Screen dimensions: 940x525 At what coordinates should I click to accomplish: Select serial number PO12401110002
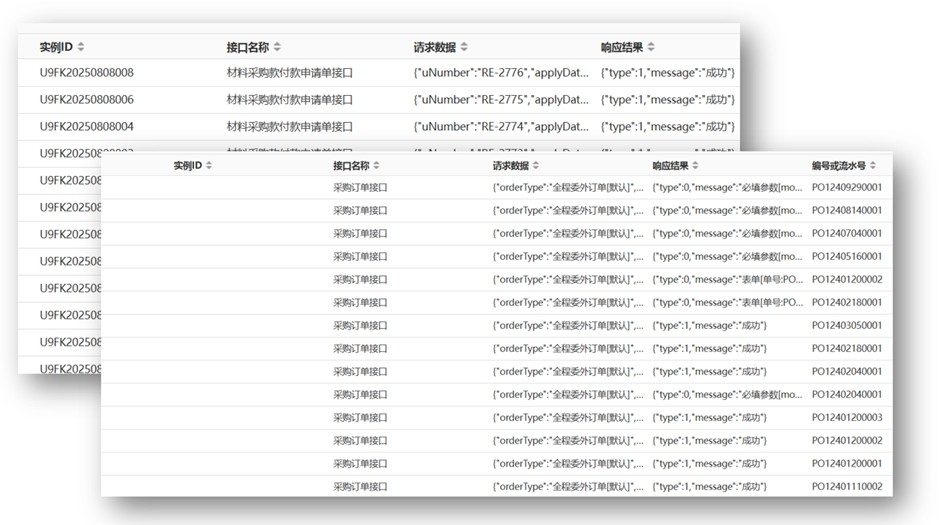pos(847,487)
